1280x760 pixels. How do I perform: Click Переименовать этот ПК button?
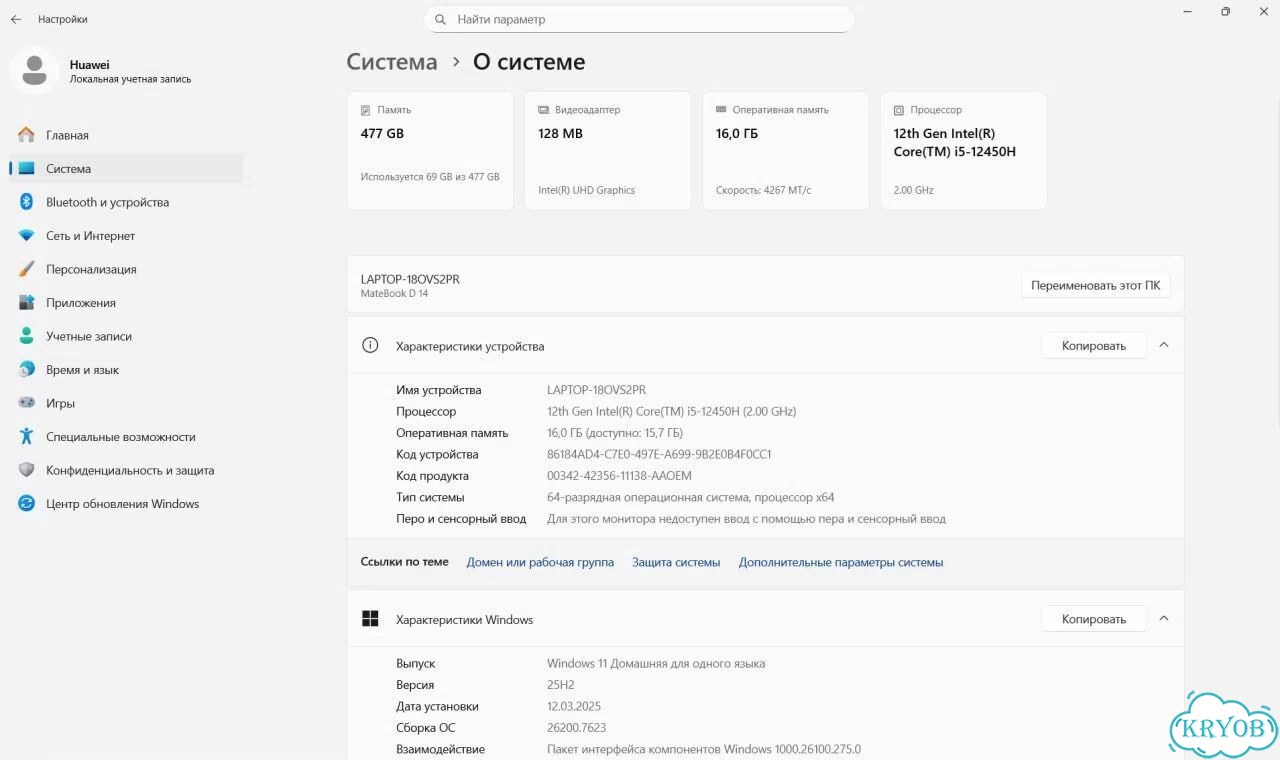pos(1095,285)
